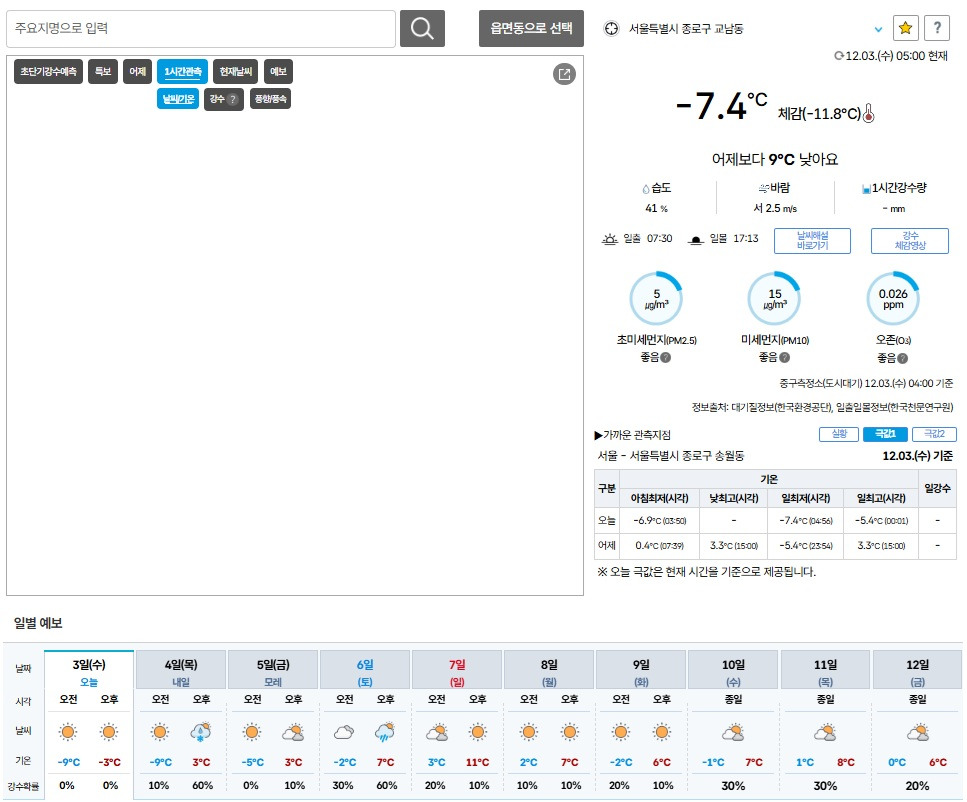Select the 현재날씨 tab
The image size is (967, 802).
236,72
